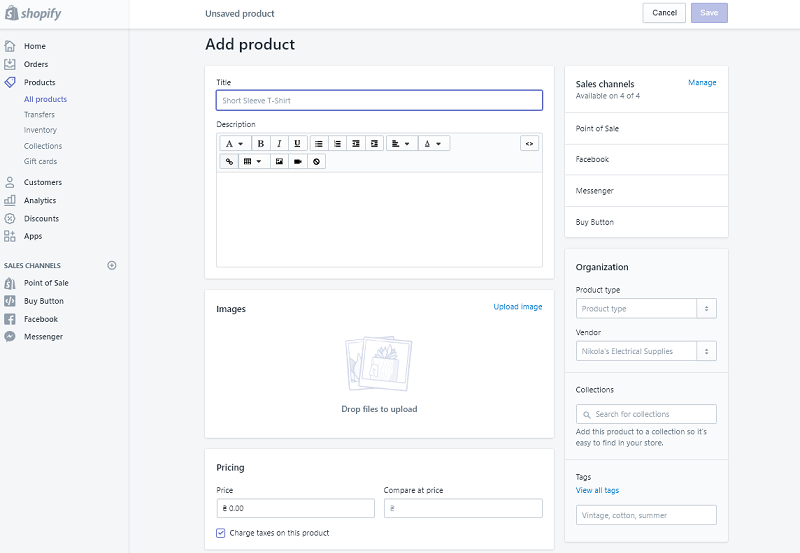The height and width of the screenshot is (553, 800).
Task: Click the underline formatting icon
Action: point(297,144)
